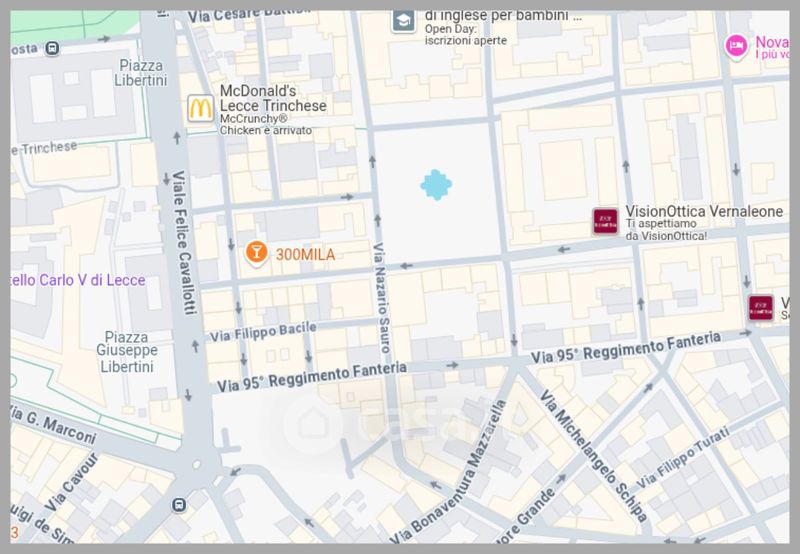This screenshot has height=554, width=800.
Task: Click the Via Filippo Turati street name
Action: pyautogui.click(x=683, y=458)
